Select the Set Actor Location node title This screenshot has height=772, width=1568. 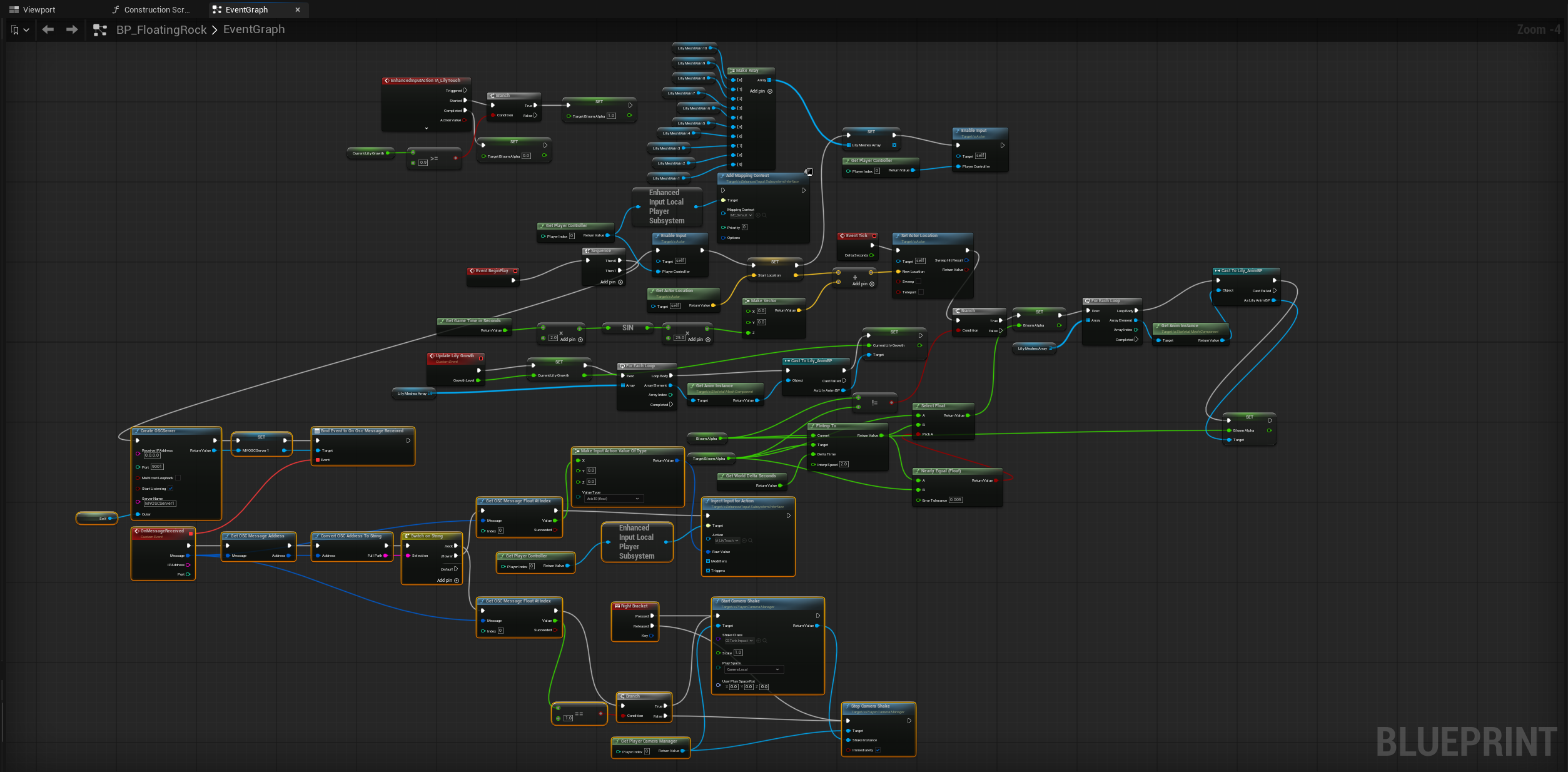[919, 236]
